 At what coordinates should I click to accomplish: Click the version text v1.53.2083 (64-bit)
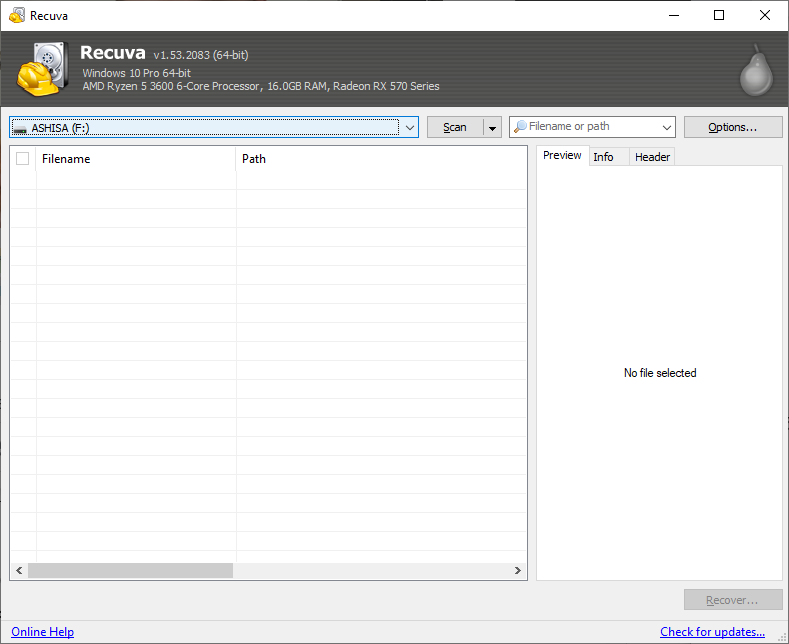201,55
